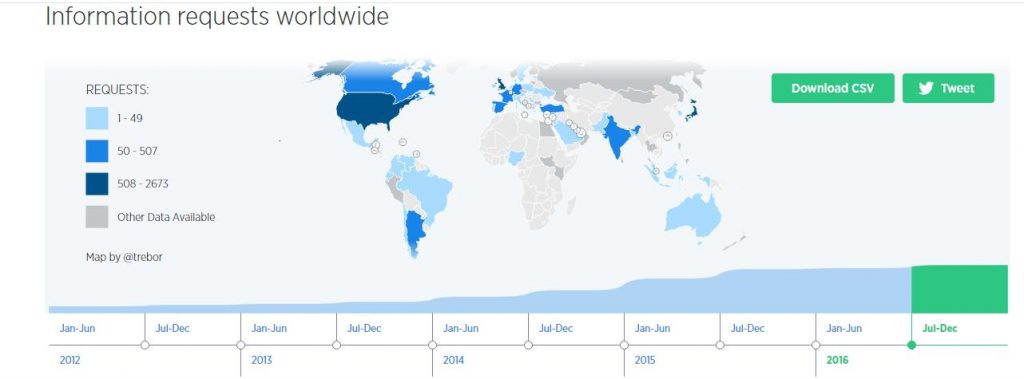Select the Jan-Jun 2015 period

652,328
